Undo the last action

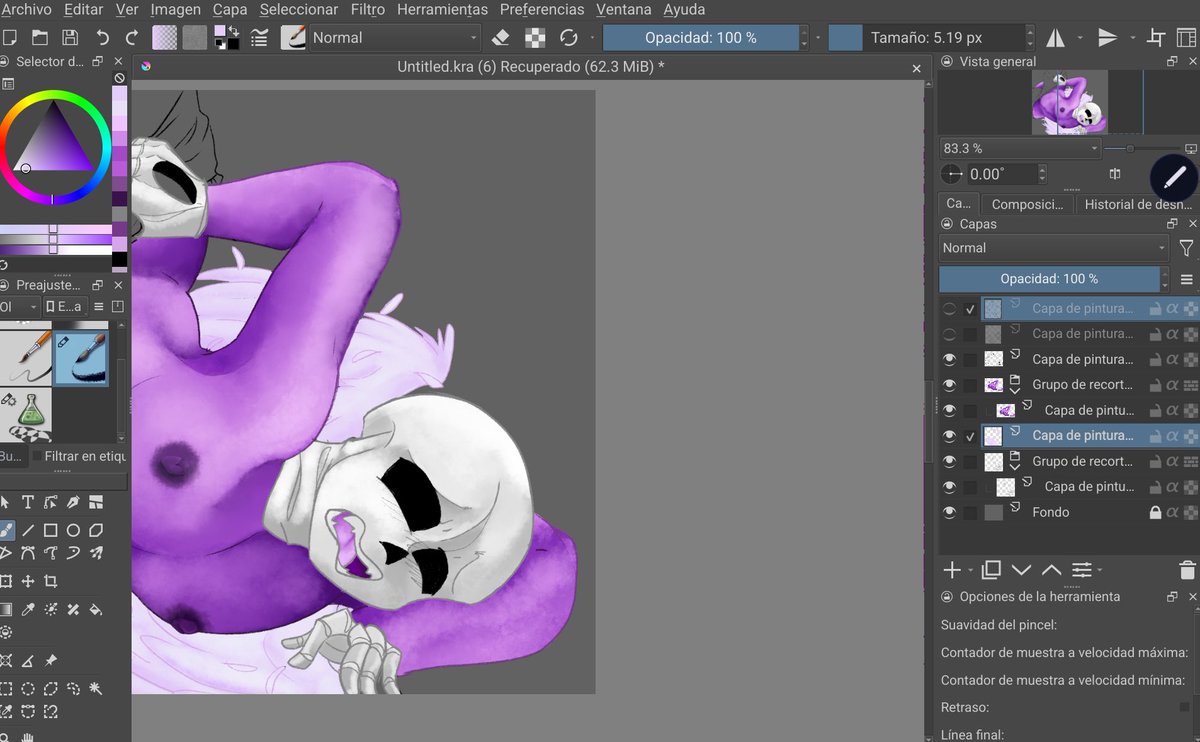pos(102,38)
